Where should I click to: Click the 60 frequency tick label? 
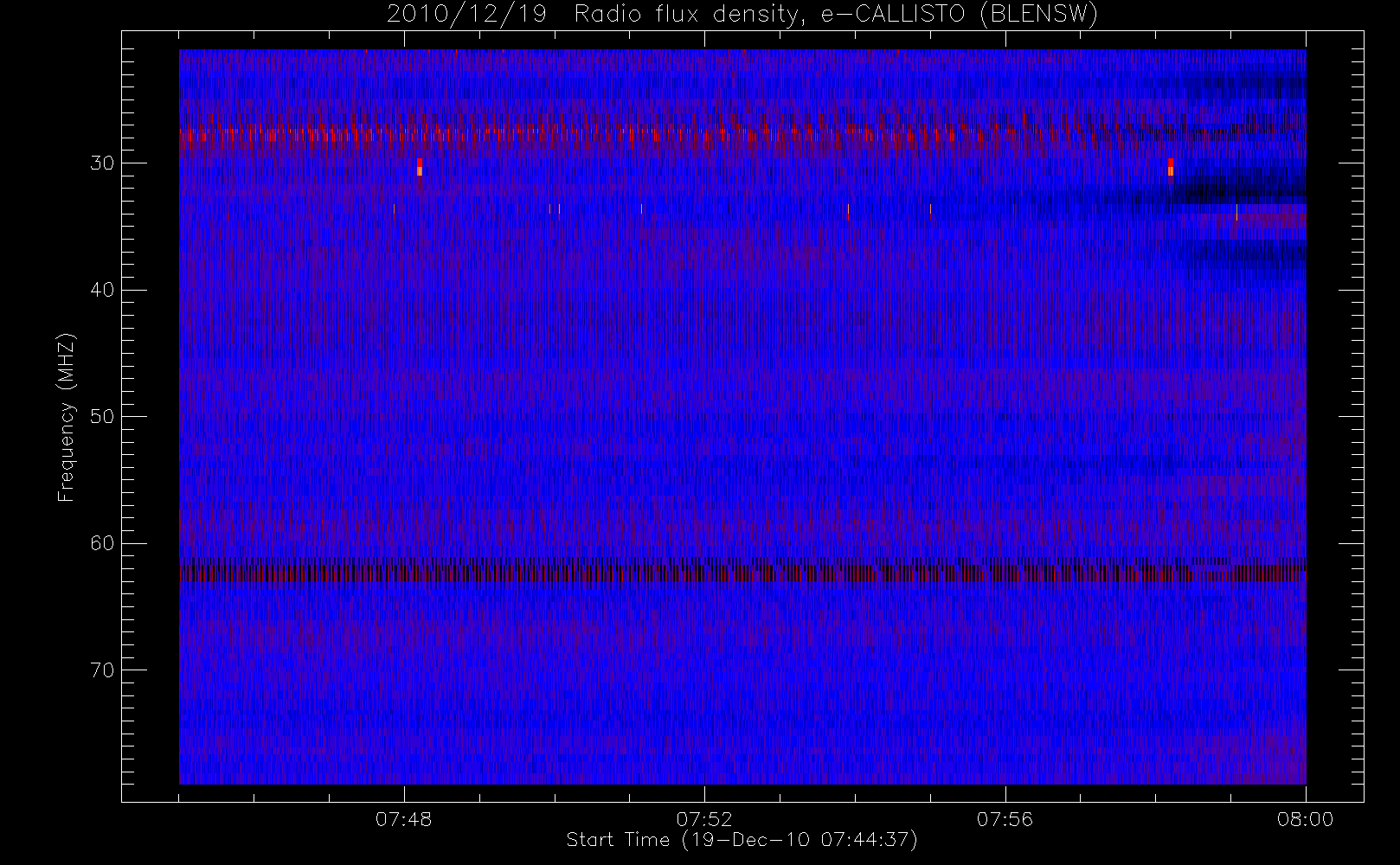coord(102,543)
